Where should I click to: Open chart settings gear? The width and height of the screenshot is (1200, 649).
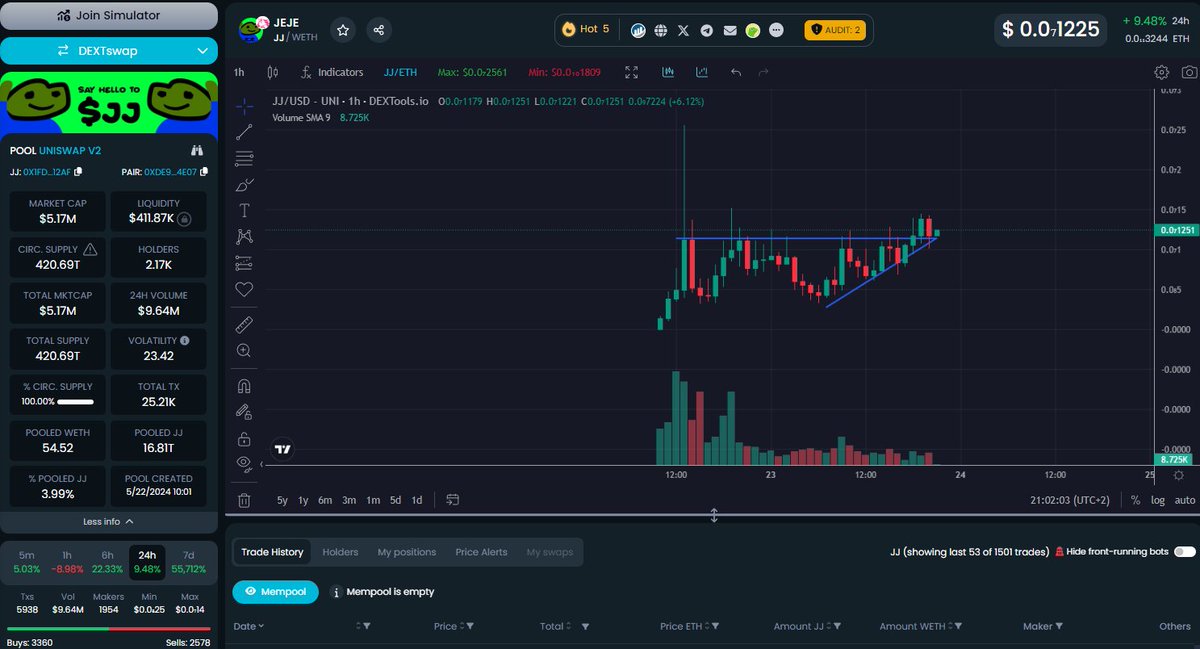(x=1161, y=72)
